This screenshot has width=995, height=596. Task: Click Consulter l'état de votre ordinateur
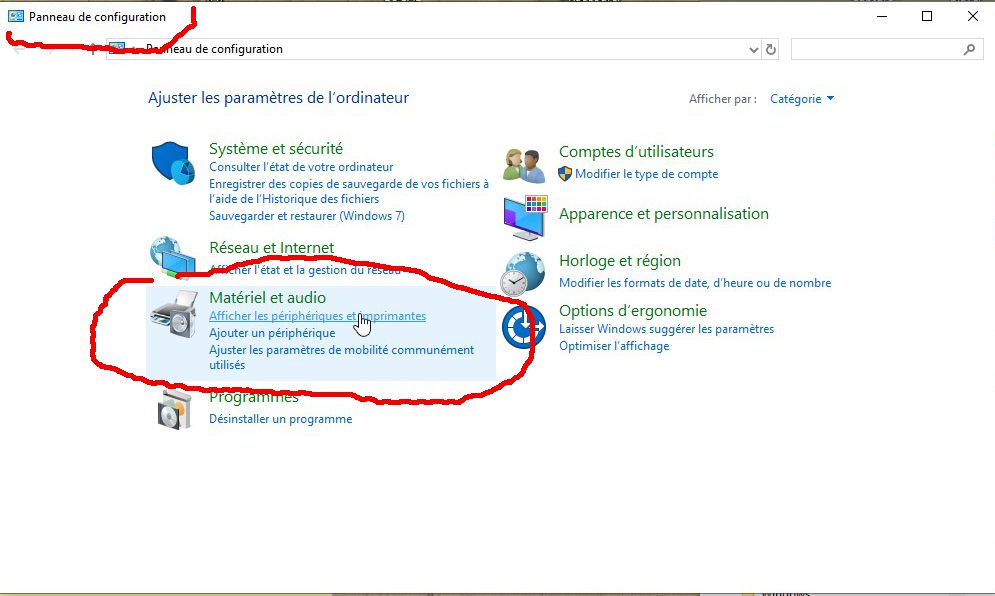click(301, 167)
